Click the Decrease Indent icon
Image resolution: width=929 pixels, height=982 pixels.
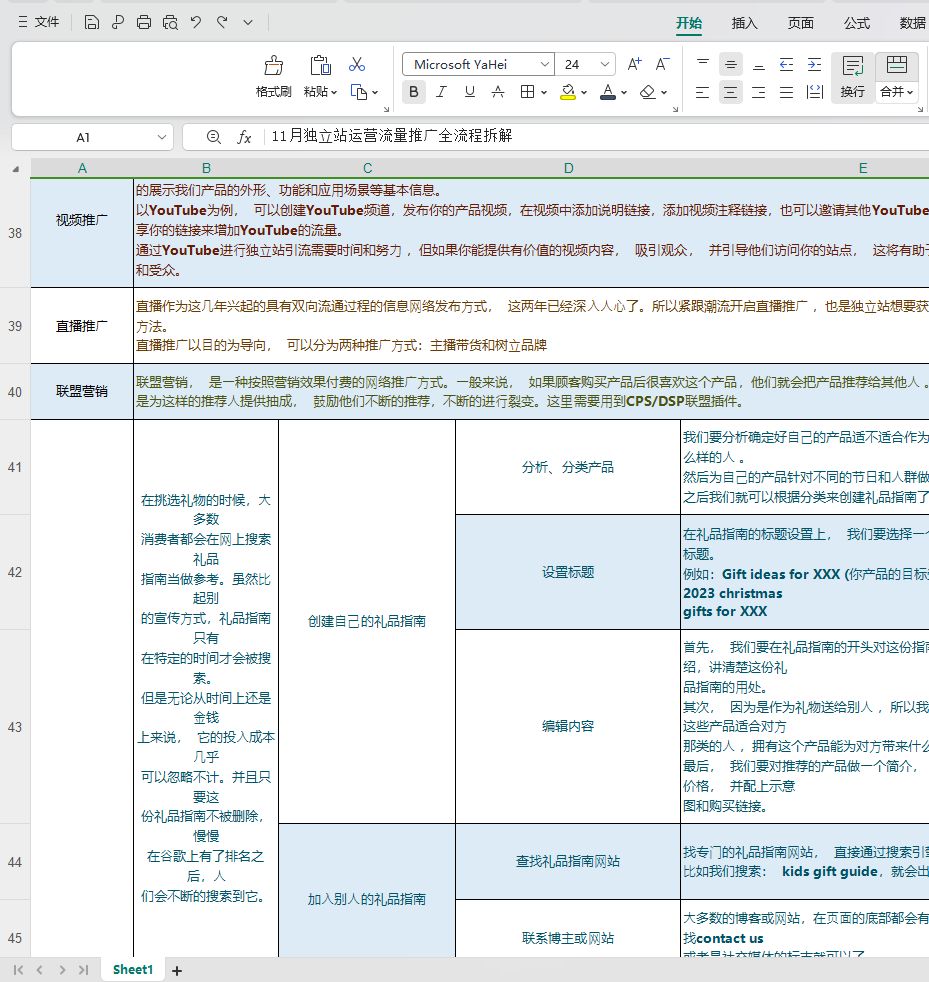tap(786, 64)
